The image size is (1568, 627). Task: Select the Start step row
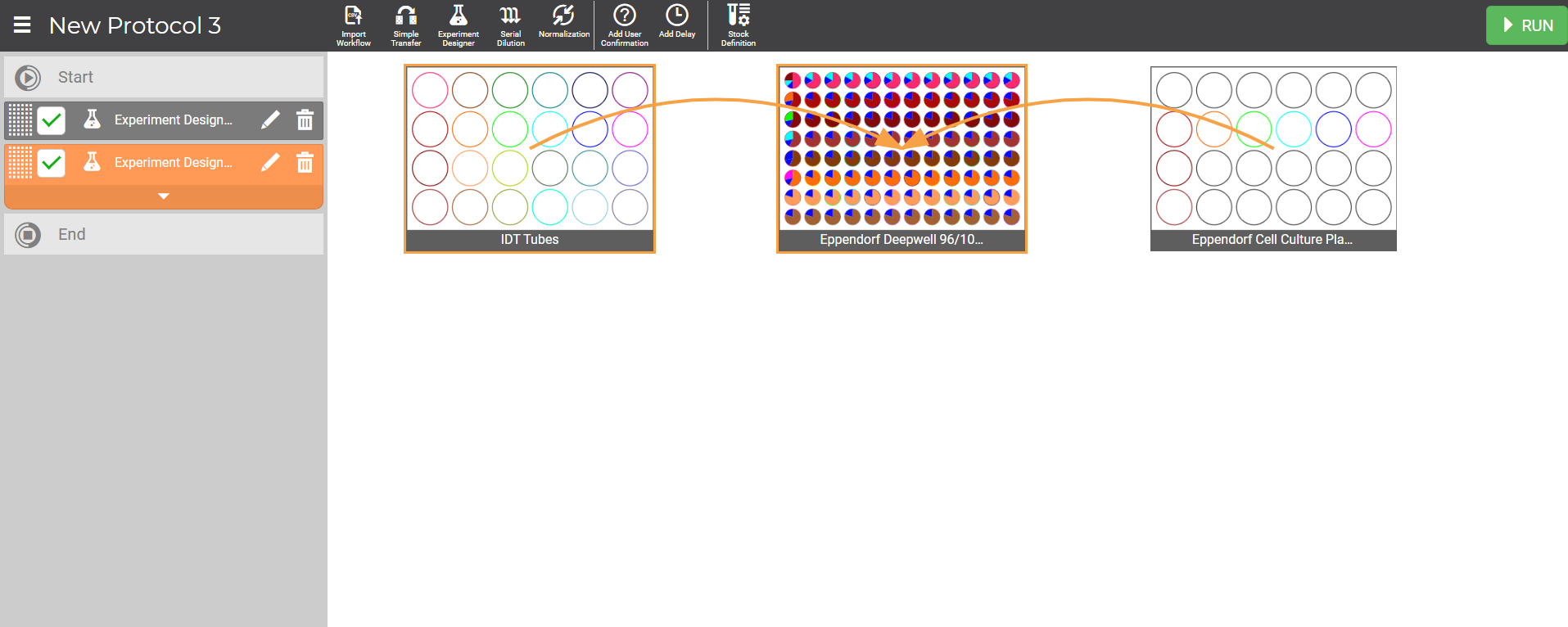[164, 77]
